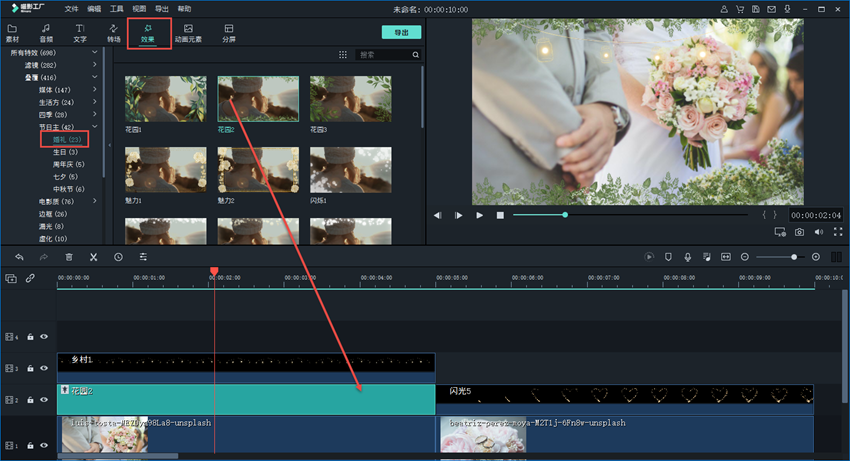Screen dimensions: 850x461
Task: Click the mark in brace icon
Action: [x=764, y=215]
